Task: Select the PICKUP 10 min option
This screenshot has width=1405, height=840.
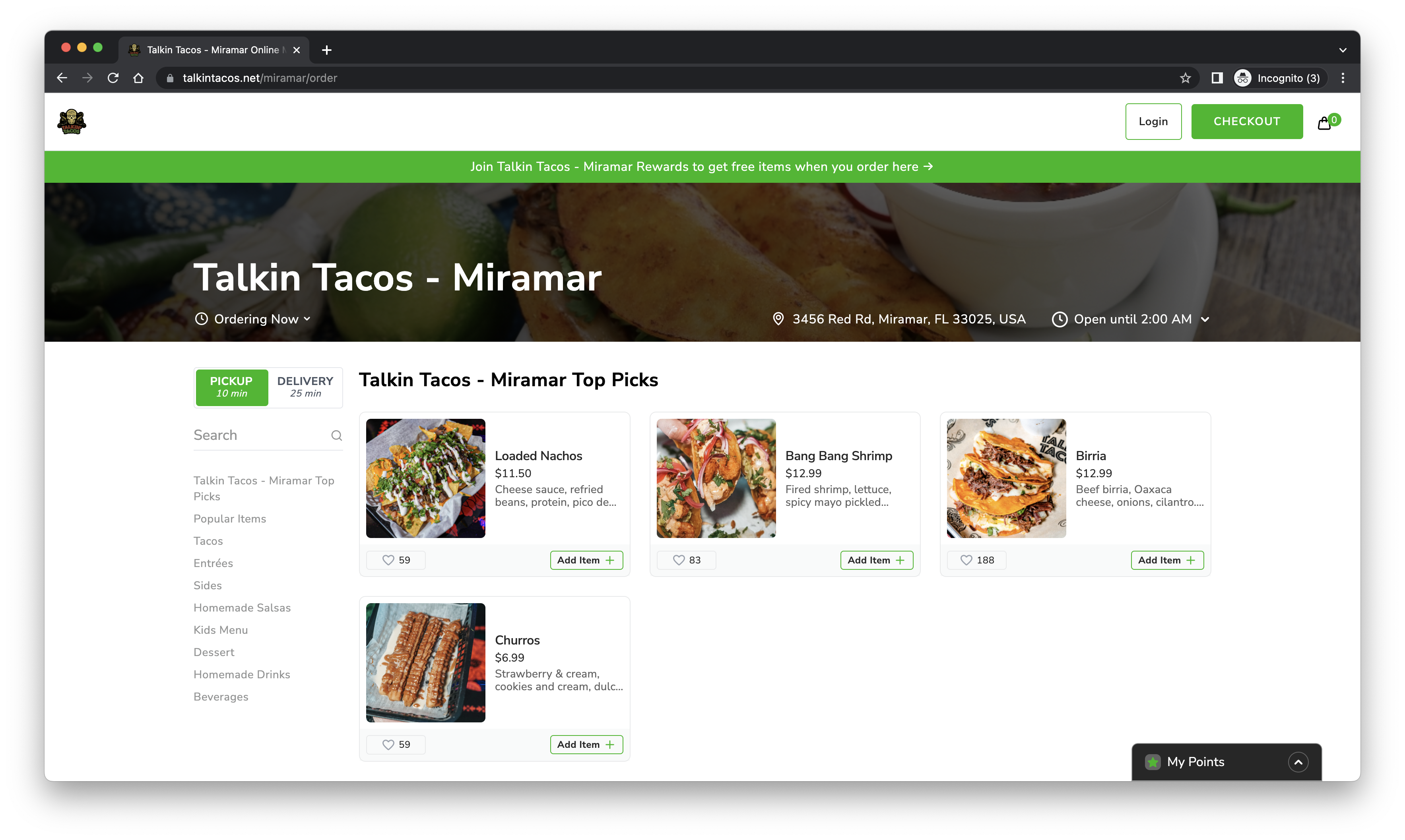Action: point(232,387)
